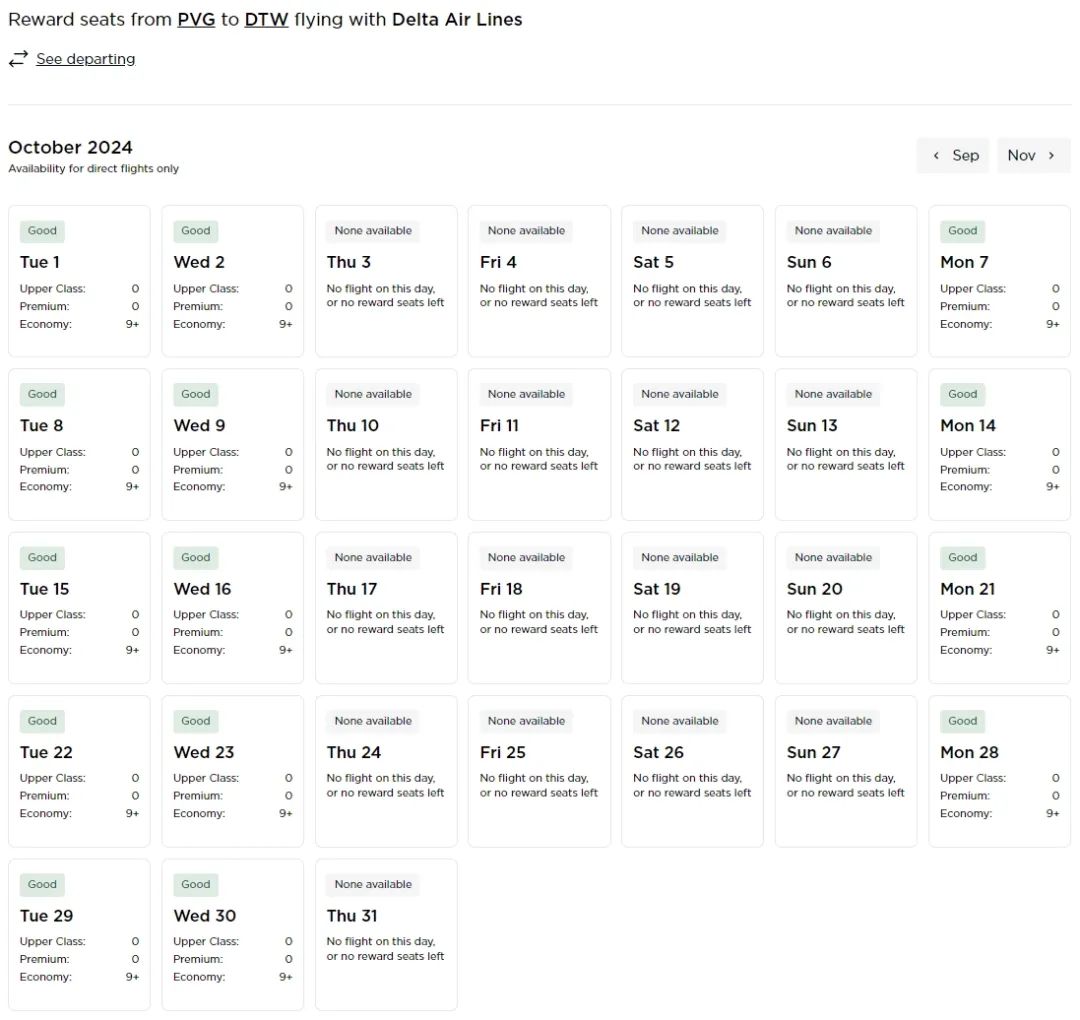Open the See departing link
The height and width of the screenshot is (1020, 1080).
85,59
